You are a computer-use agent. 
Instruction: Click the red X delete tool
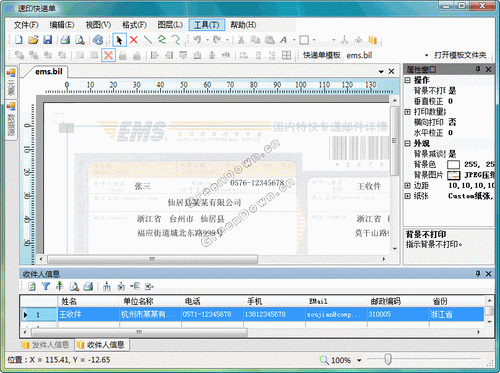(x=134, y=40)
